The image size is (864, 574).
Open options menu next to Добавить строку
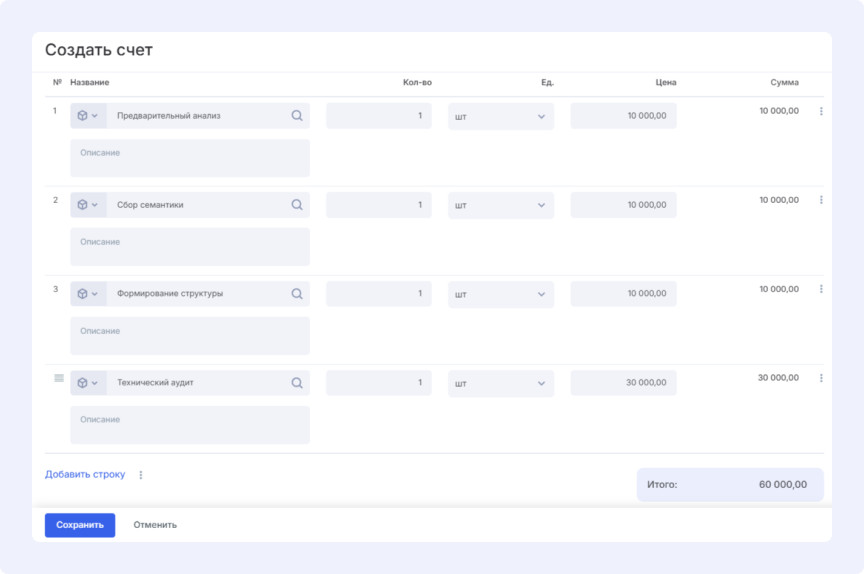[141, 475]
